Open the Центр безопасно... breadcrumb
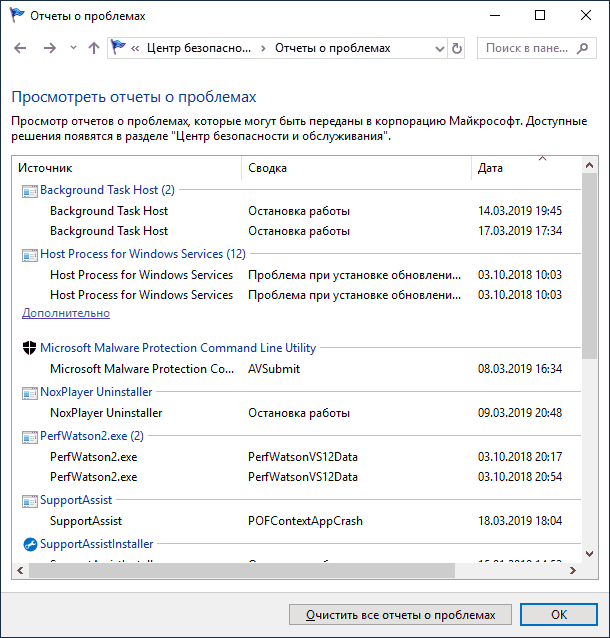Viewport: 610px width, 638px height. (x=199, y=48)
